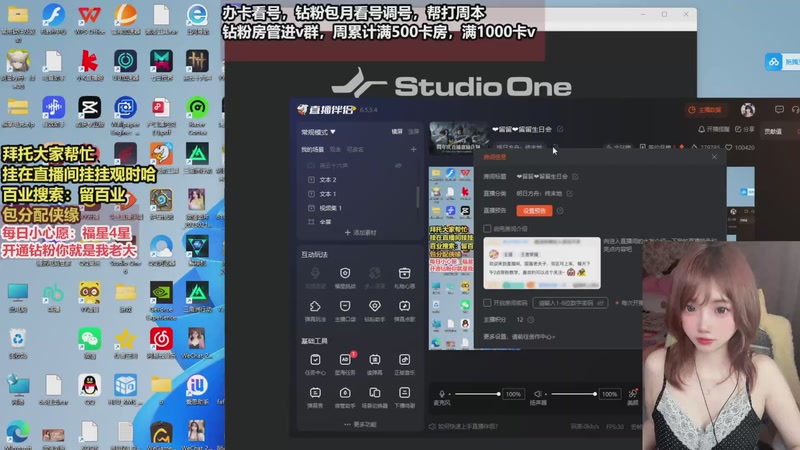
Task: Open the audio mixing settings icon
Action: coord(633,393)
